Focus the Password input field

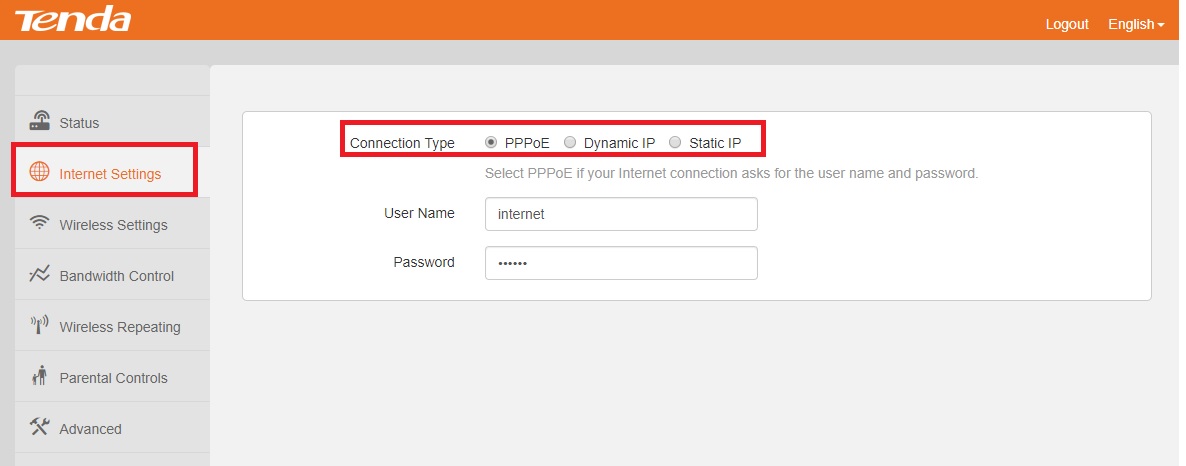[x=621, y=263]
